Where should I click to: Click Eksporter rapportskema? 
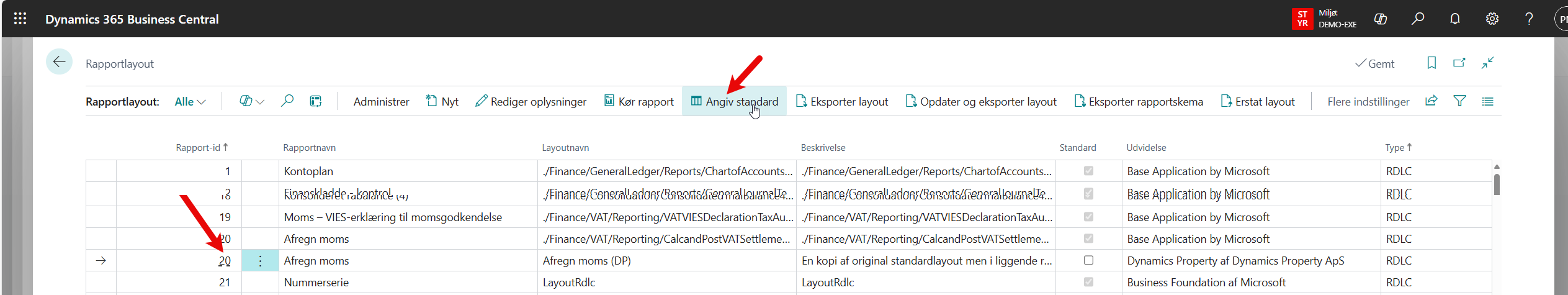click(x=1139, y=101)
